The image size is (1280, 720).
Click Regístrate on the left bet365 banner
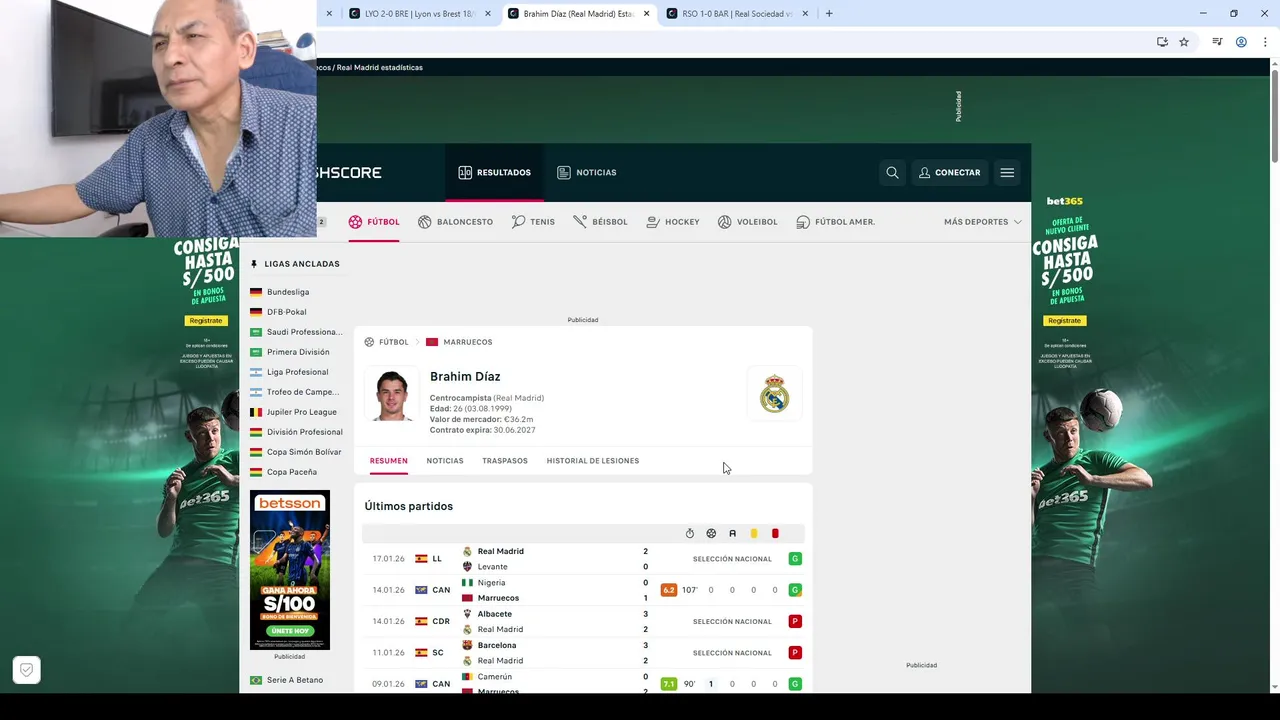205,321
